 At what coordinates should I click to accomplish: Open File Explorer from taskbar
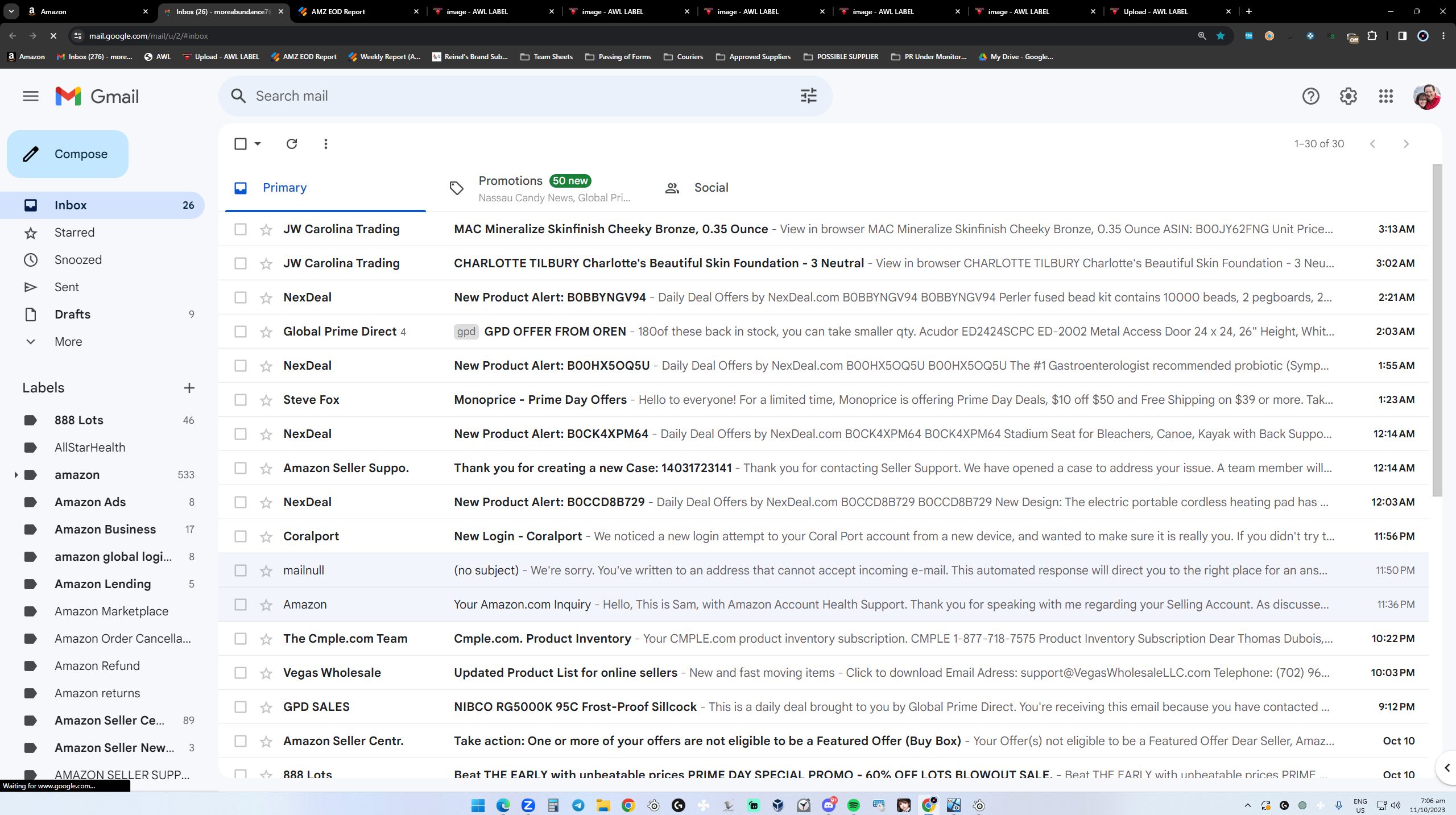603,805
